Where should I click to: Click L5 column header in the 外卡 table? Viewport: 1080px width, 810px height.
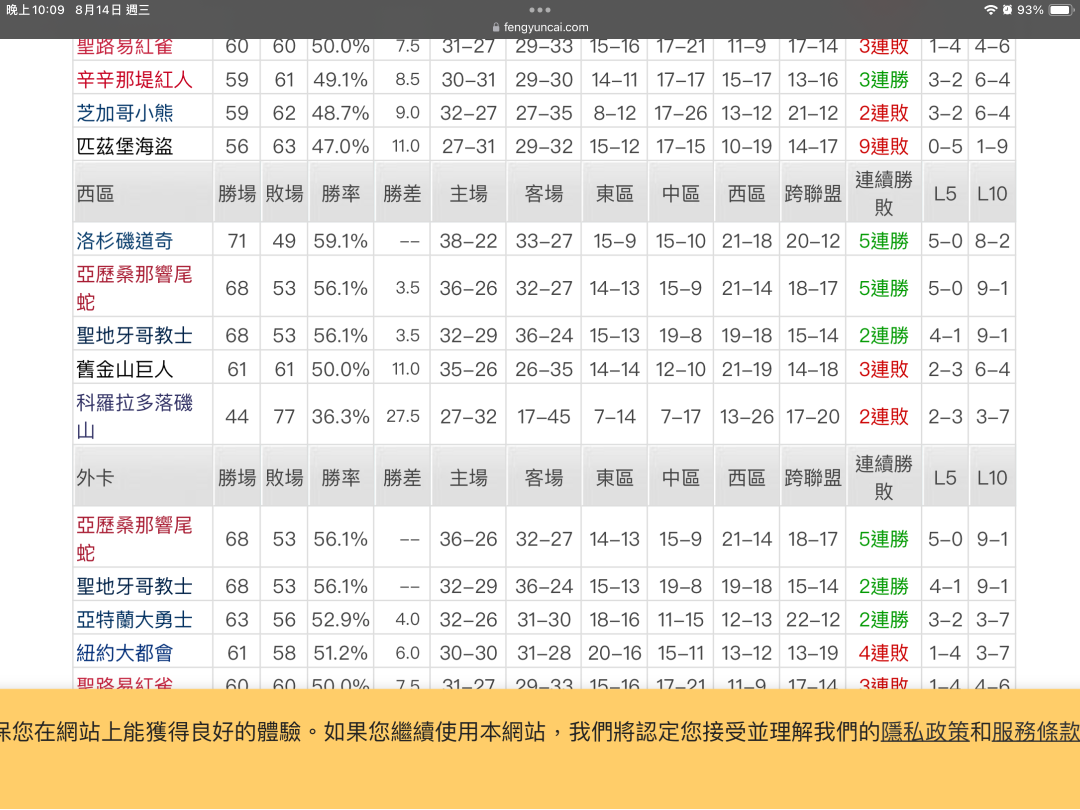pyautogui.click(x=945, y=477)
